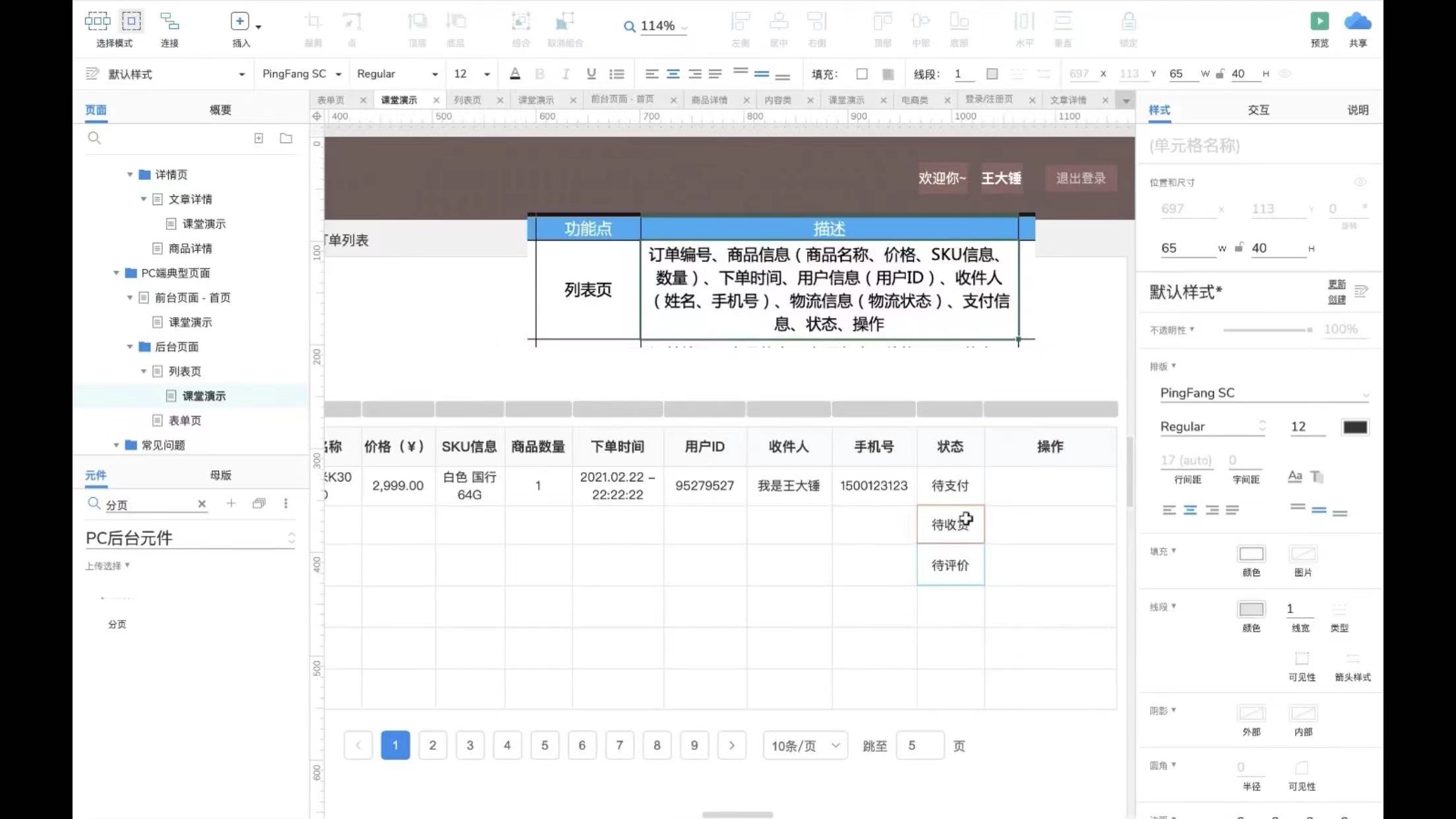Go to pagination page 5

[x=545, y=745]
